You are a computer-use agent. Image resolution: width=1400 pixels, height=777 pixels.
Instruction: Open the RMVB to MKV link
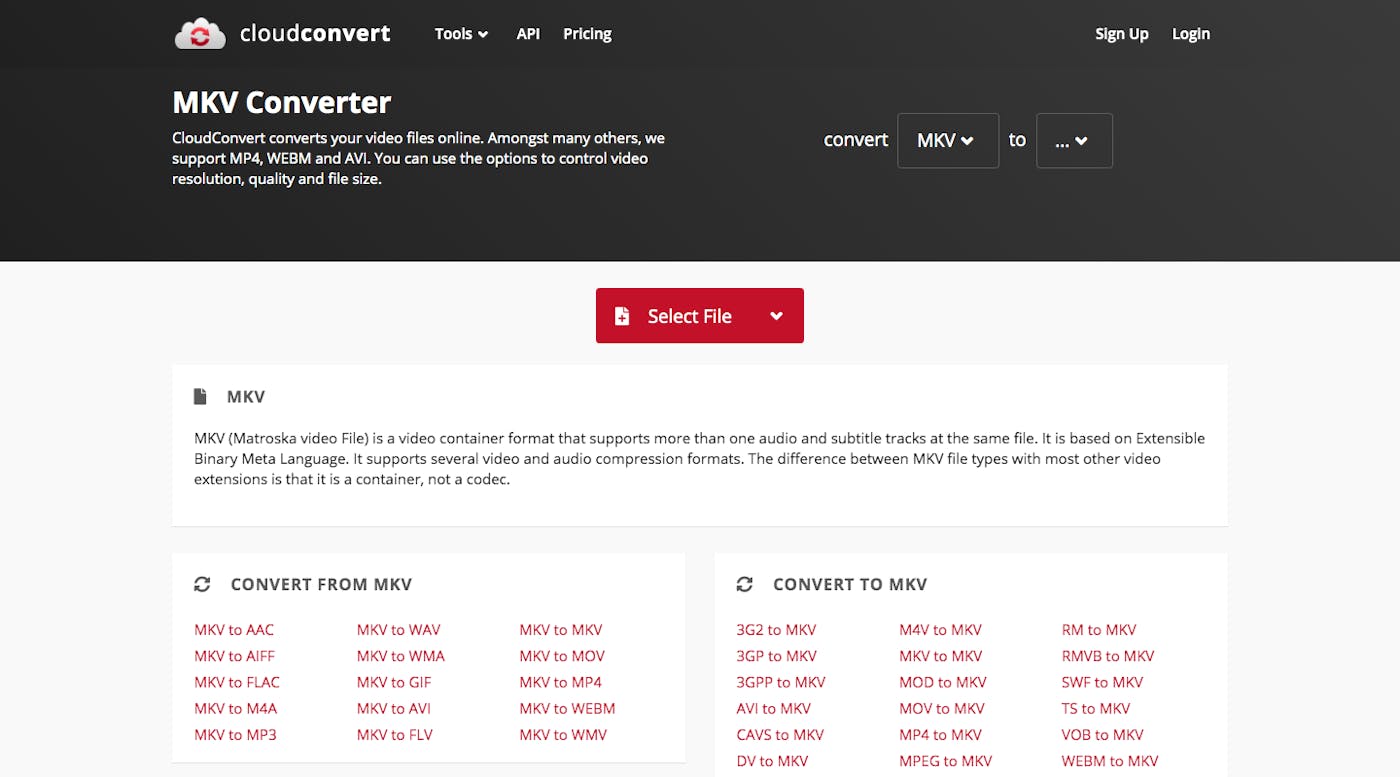pyautogui.click(x=1108, y=656)
